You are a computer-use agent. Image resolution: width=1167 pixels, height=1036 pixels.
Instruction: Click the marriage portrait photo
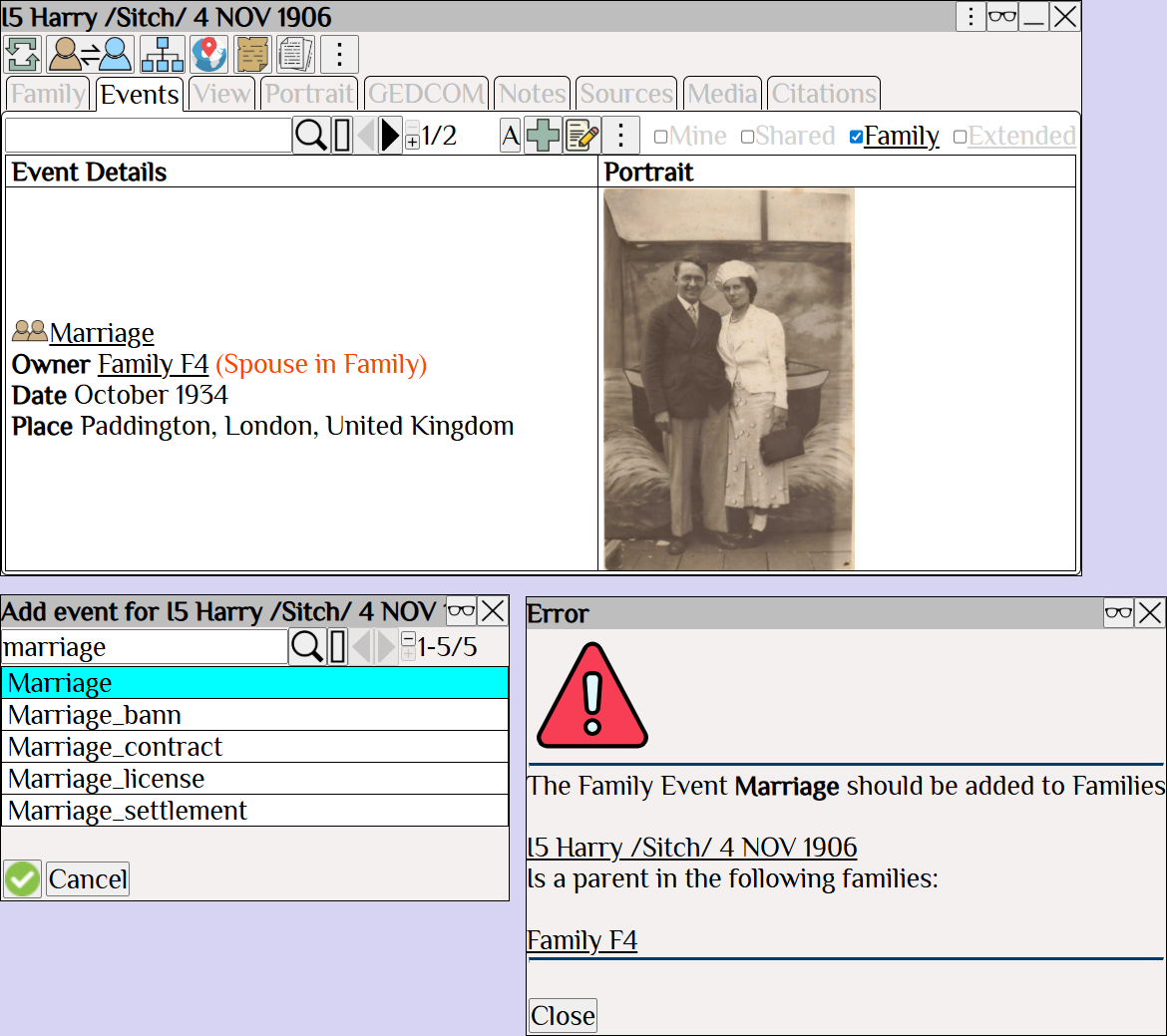tap(728, 379)
